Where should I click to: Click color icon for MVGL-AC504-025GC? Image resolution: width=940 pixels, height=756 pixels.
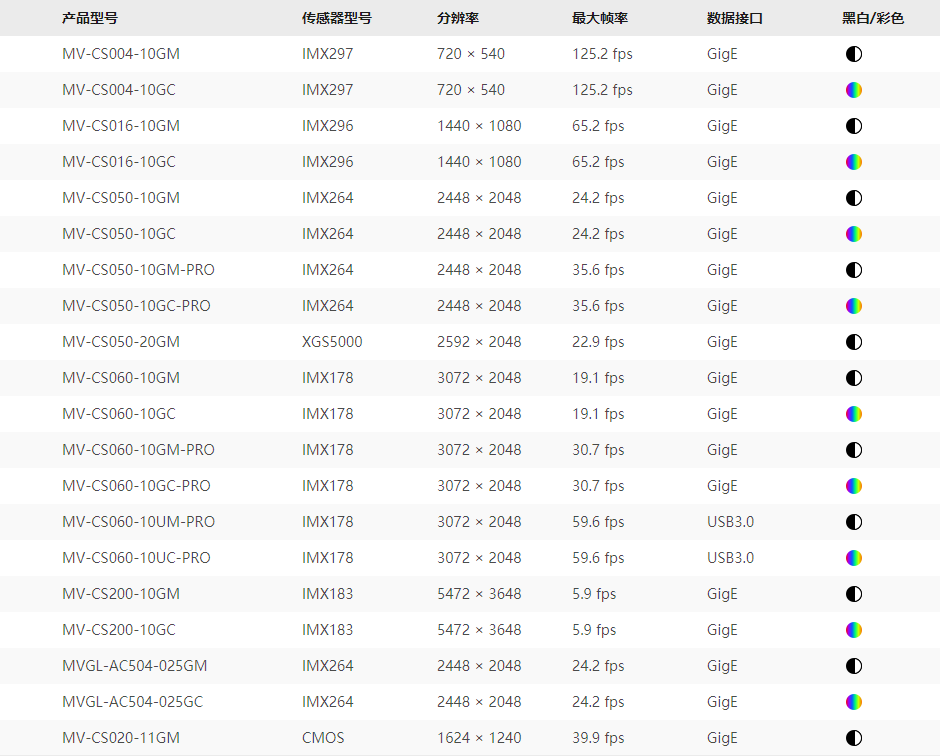point(853,702)
